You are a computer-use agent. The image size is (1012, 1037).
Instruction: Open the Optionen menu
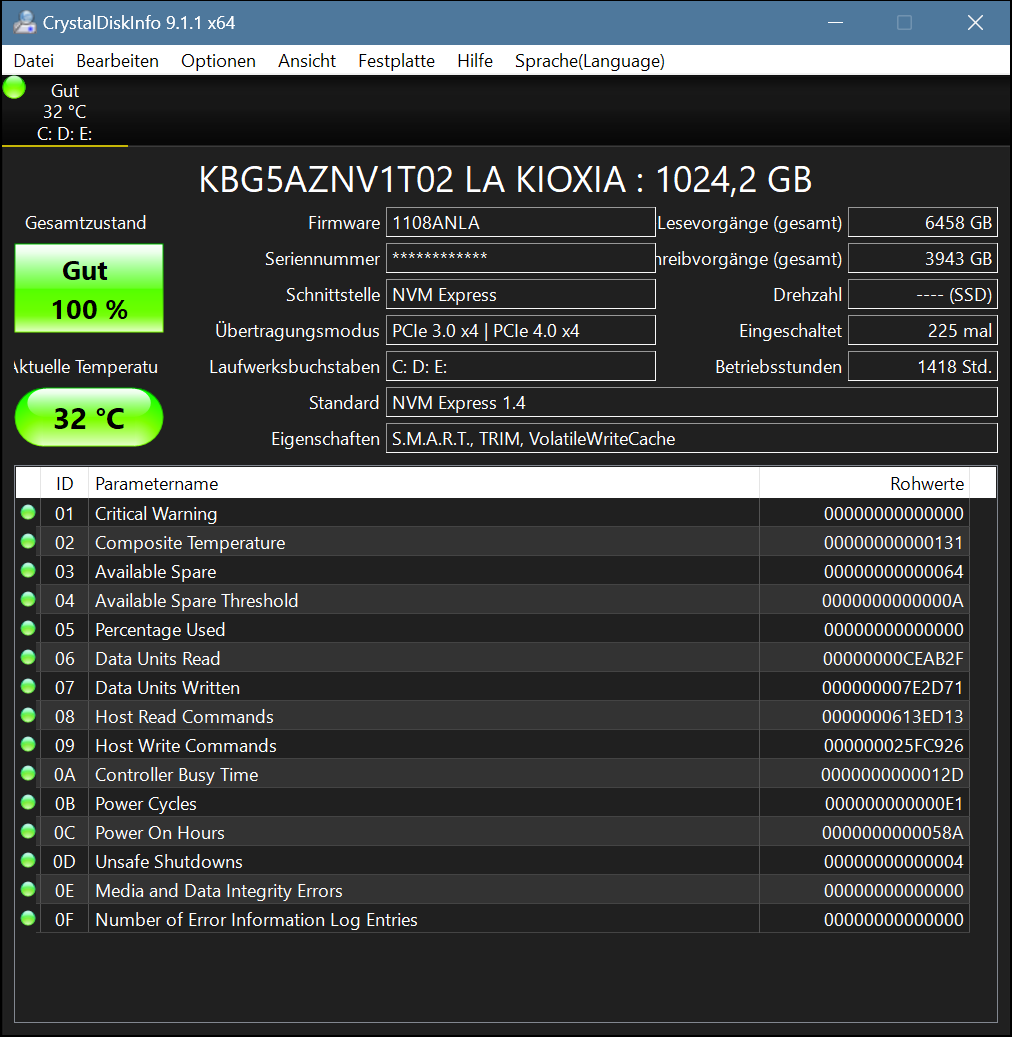(218, 61)
